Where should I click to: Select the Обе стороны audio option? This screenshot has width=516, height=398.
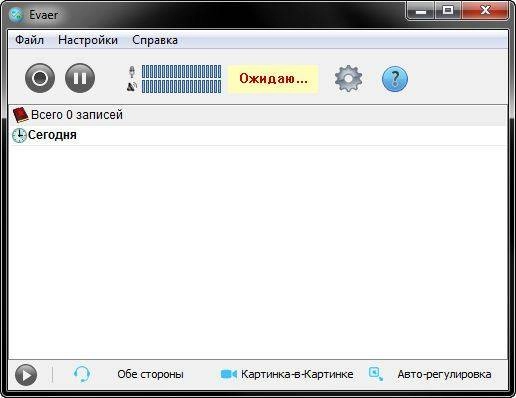[150, 374]
